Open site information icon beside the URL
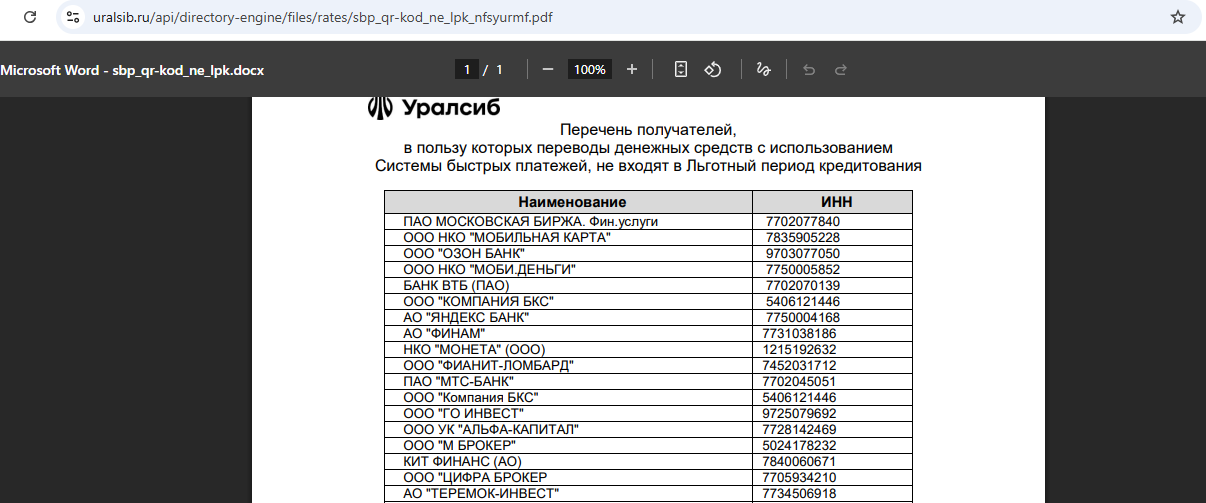The image size is (1206, 503). tap(71, 17)
